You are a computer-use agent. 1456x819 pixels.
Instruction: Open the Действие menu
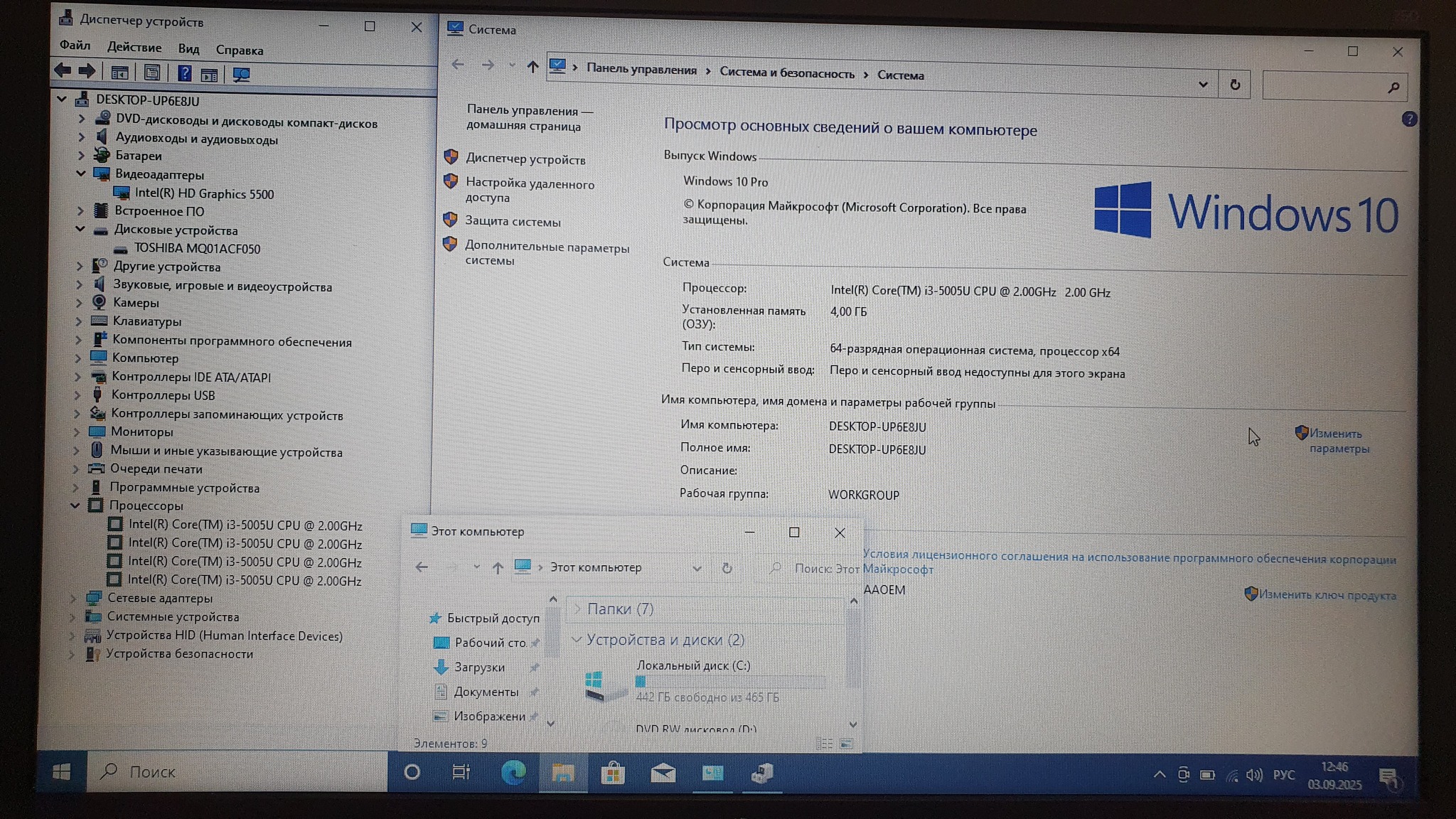(134, 48)
